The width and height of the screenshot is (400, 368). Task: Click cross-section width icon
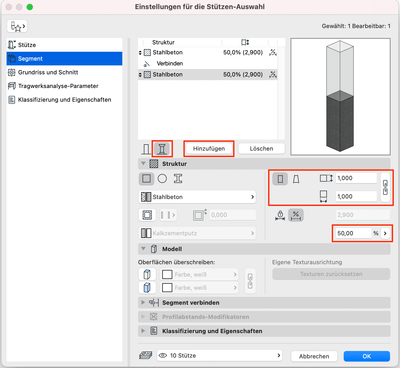click(323, 196)
